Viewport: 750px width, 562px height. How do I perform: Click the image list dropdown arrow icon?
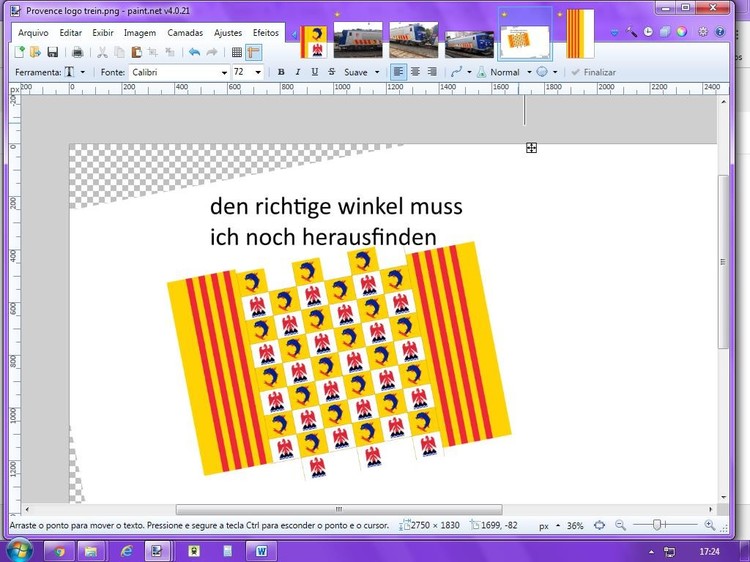pos(615,33)
